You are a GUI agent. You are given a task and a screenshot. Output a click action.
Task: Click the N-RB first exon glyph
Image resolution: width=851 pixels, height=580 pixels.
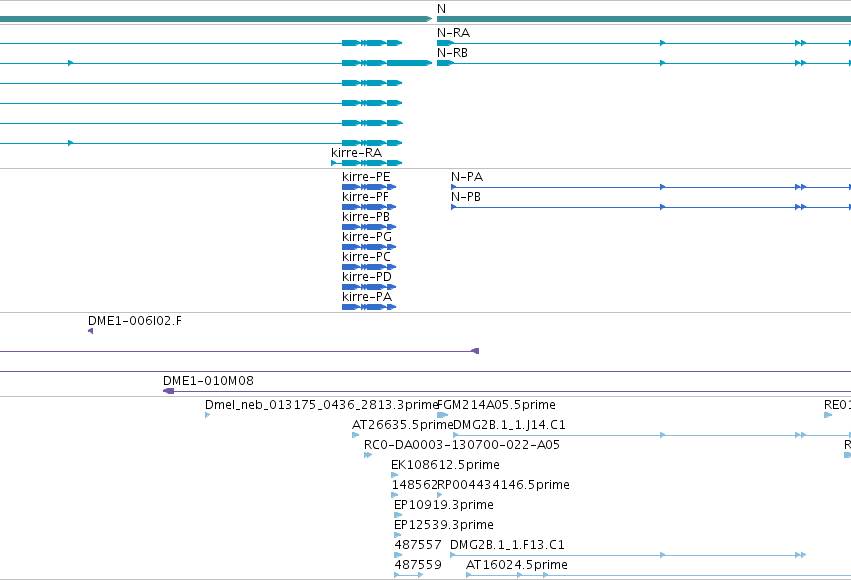(x=445, y=63)
